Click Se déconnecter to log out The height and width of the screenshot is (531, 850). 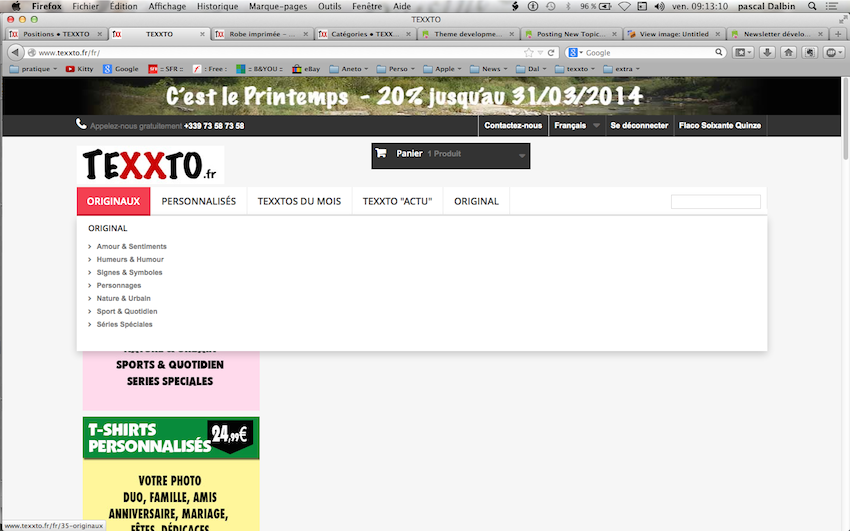639,125
